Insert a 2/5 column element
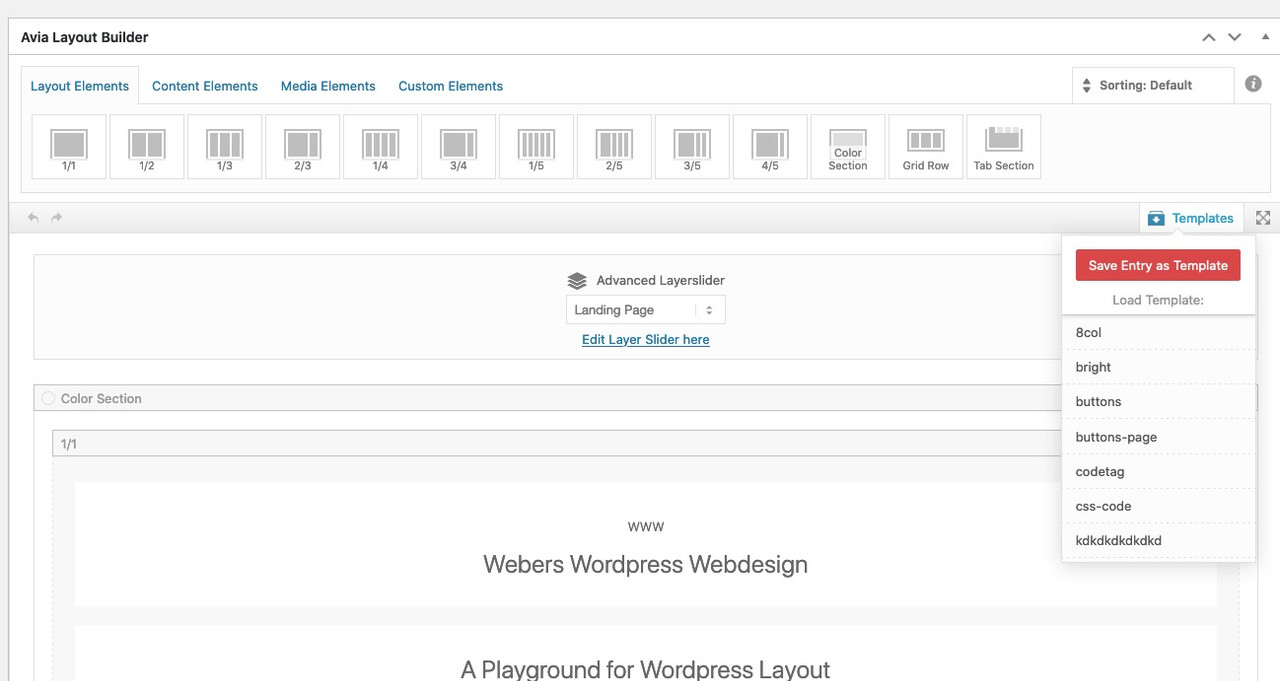 tap(615, 147)
